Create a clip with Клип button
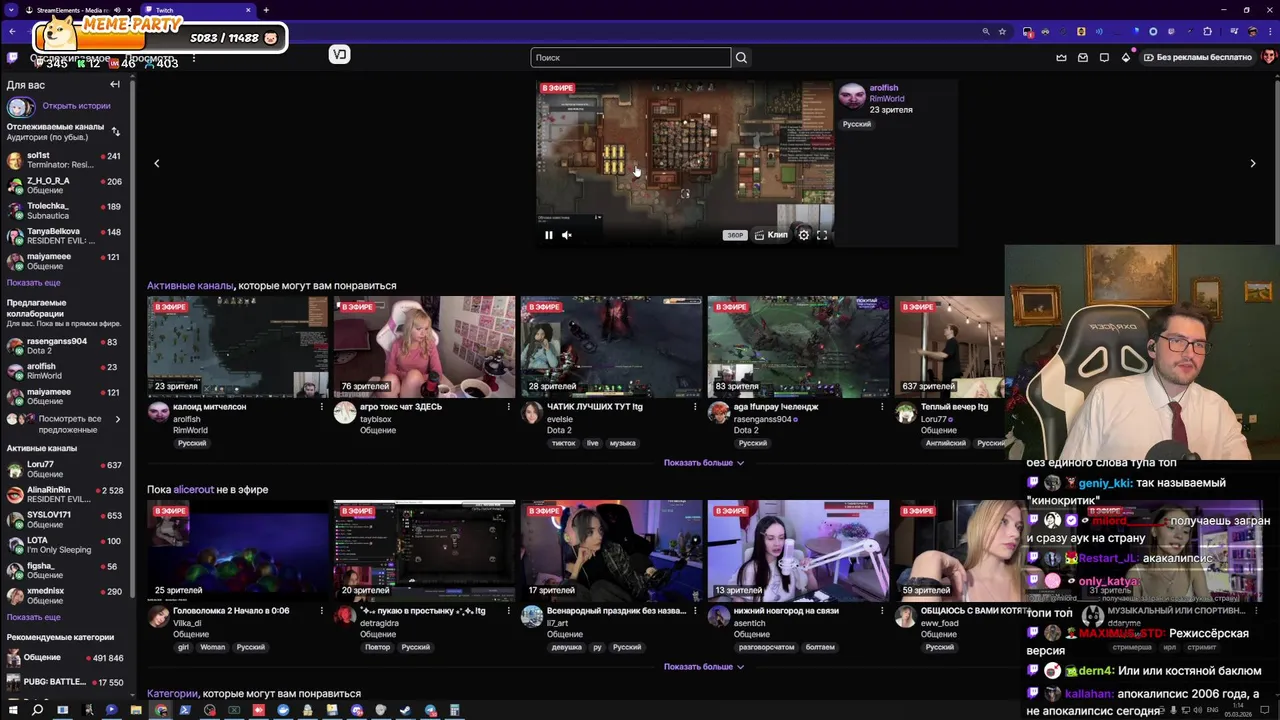This screenshot has height=720, width=1280. coord(771,235)
